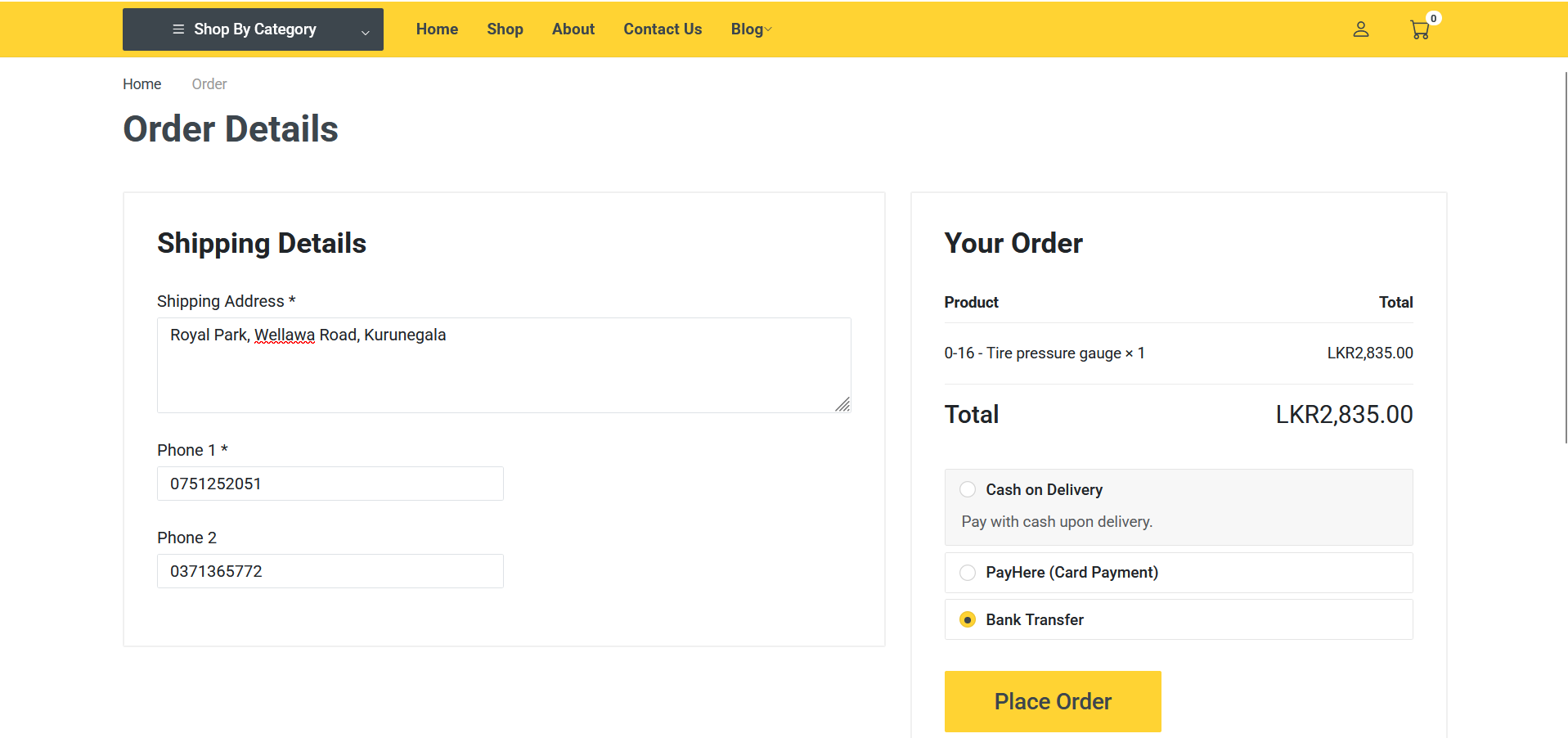Click the textarea resize handle
Viewport: 1568px width, 738px height.
pyautogui.click(x=842, y=404)
